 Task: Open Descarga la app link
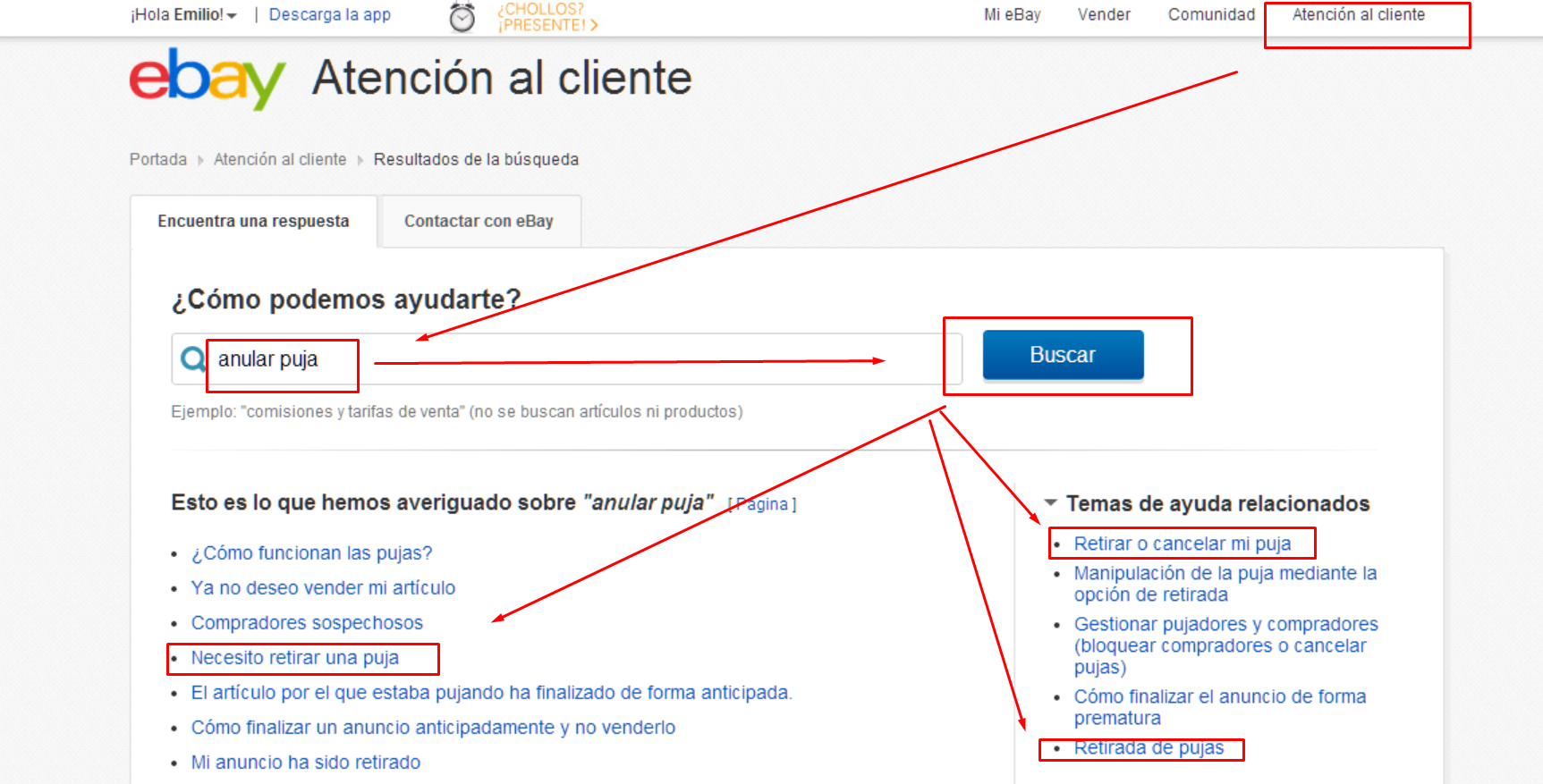click(329, 14)
